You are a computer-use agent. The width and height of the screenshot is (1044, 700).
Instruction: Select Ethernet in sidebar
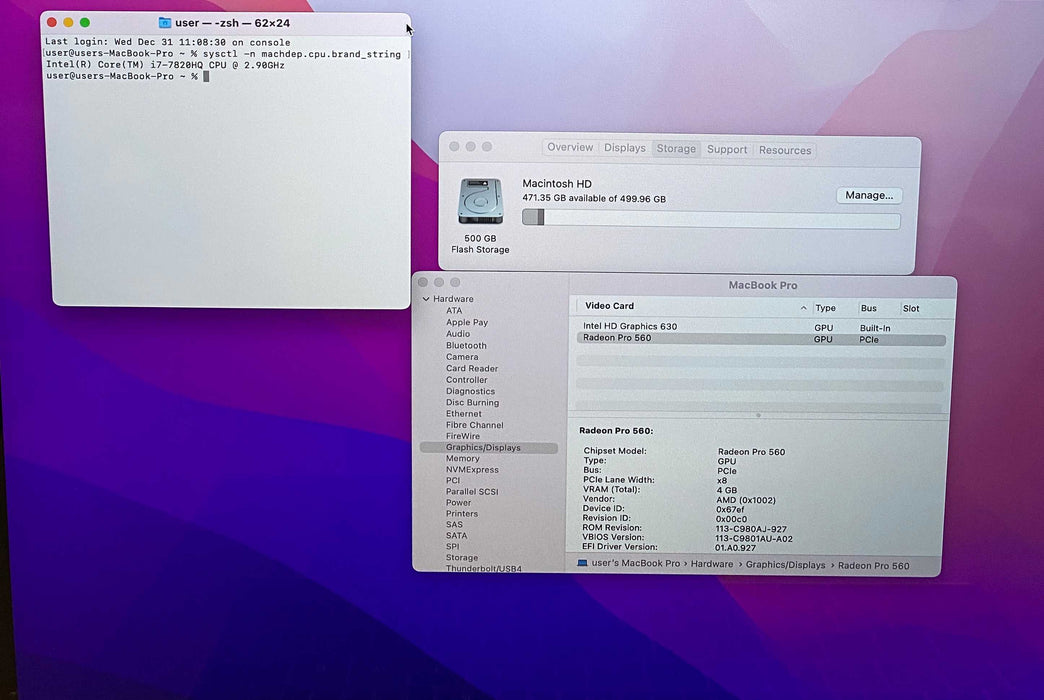coord(463,414)
